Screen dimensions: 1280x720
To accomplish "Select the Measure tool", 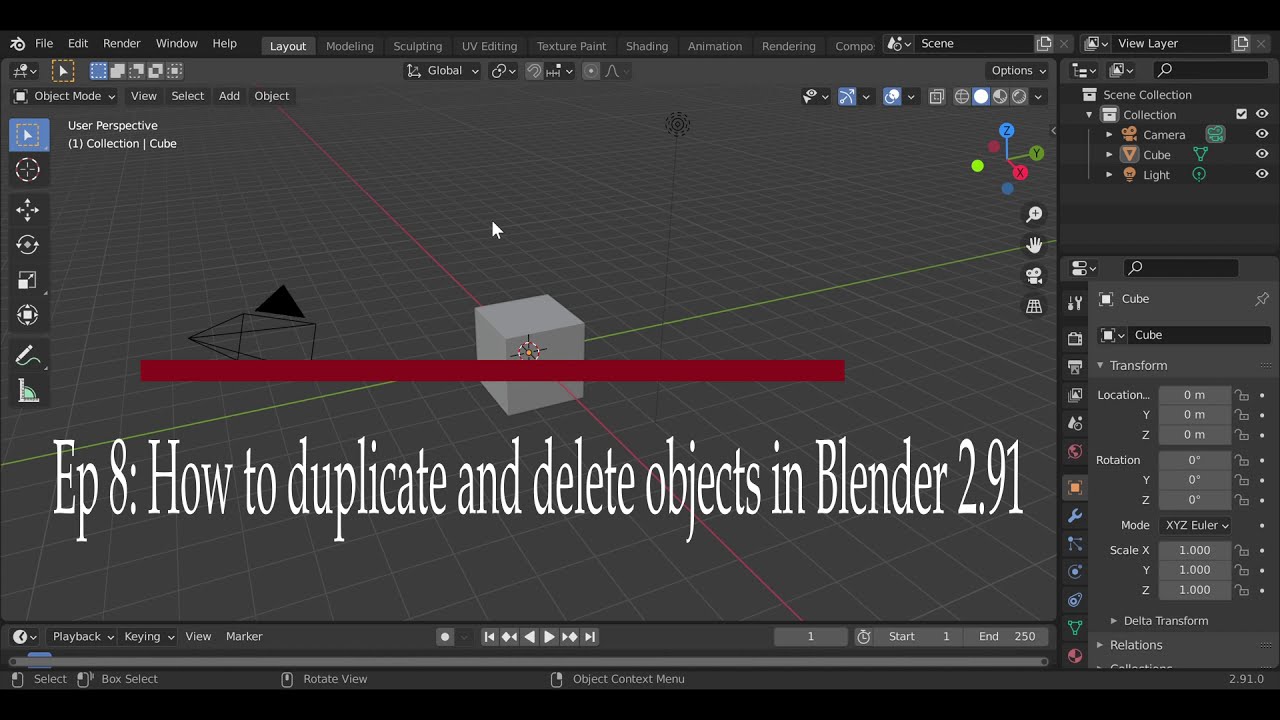I will [x=28, y=392].
